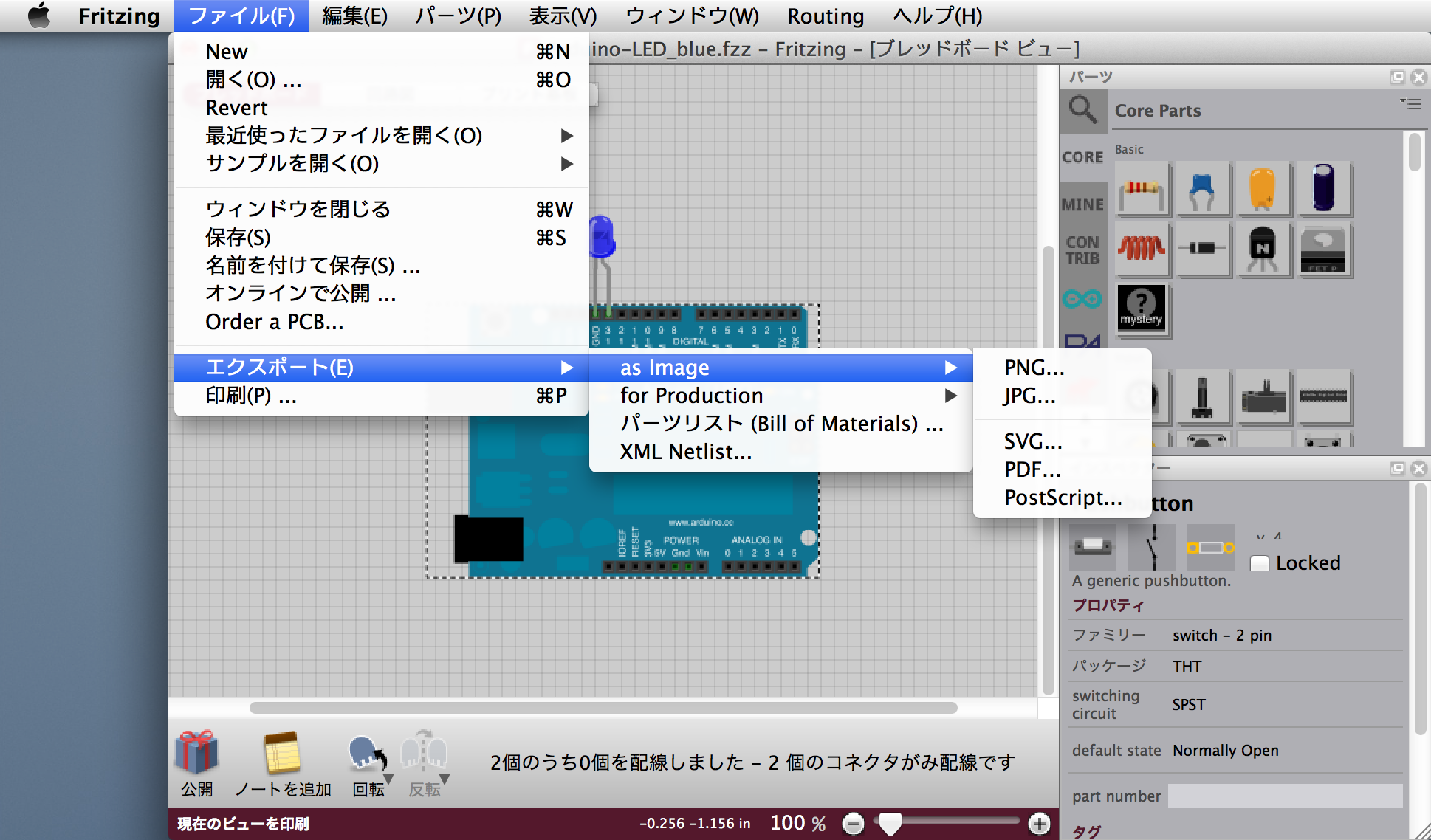Export as JPG image
The height and width of the screenshot is (840, 1431).
(x=1063, y=396)
